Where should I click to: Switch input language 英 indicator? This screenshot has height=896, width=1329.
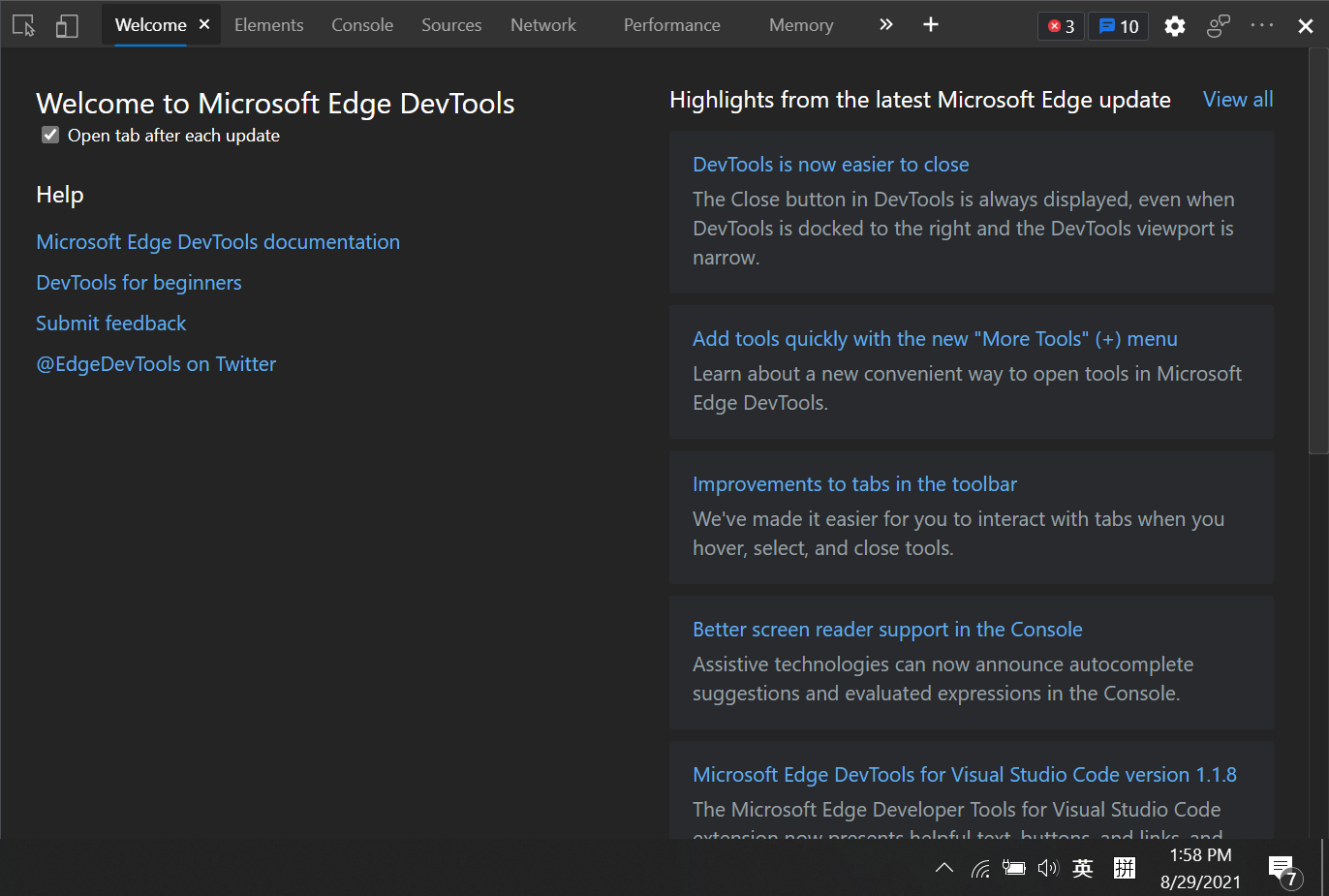coord(1083,868)
